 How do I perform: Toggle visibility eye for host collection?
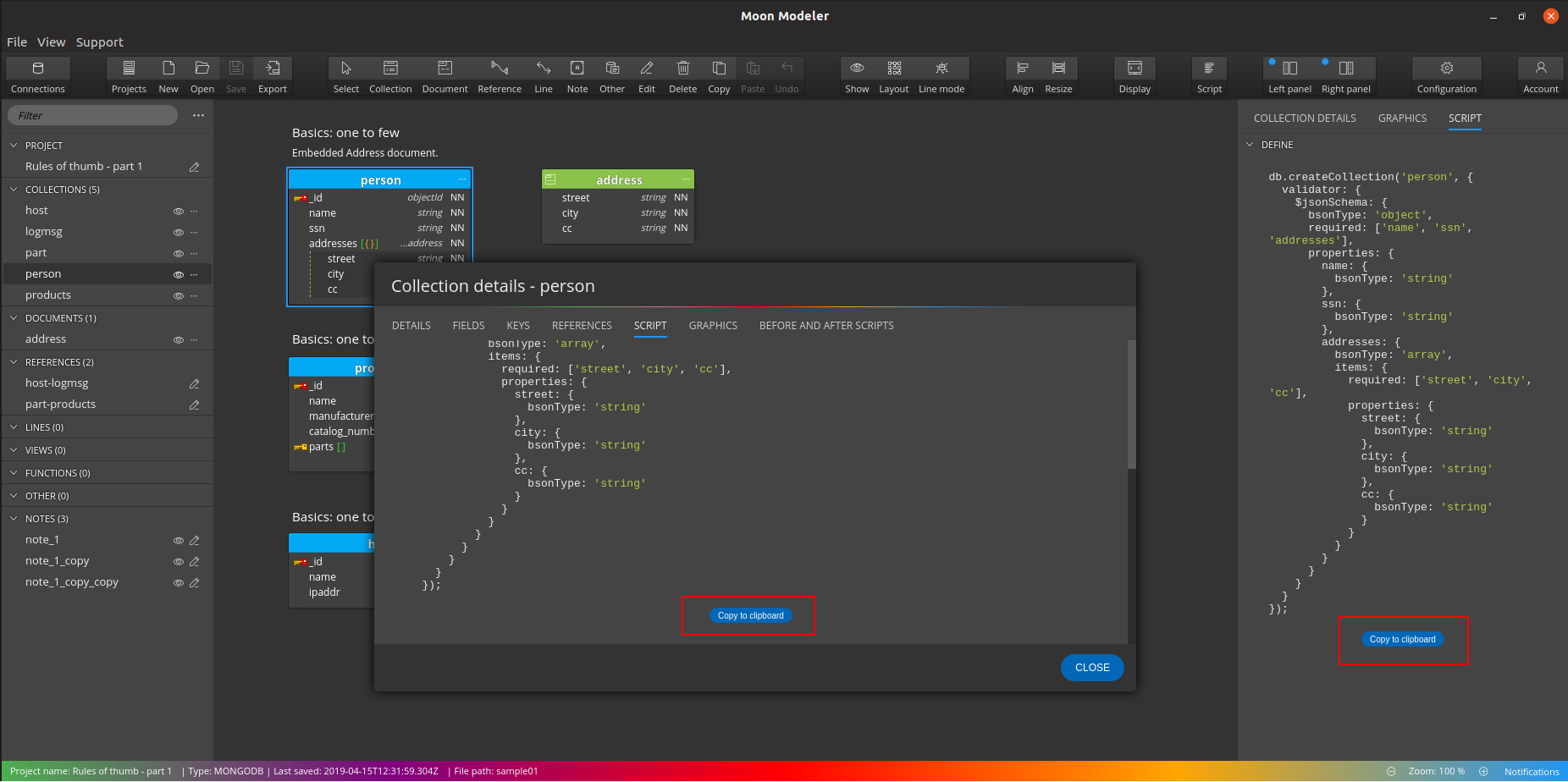tap(179, 212)
